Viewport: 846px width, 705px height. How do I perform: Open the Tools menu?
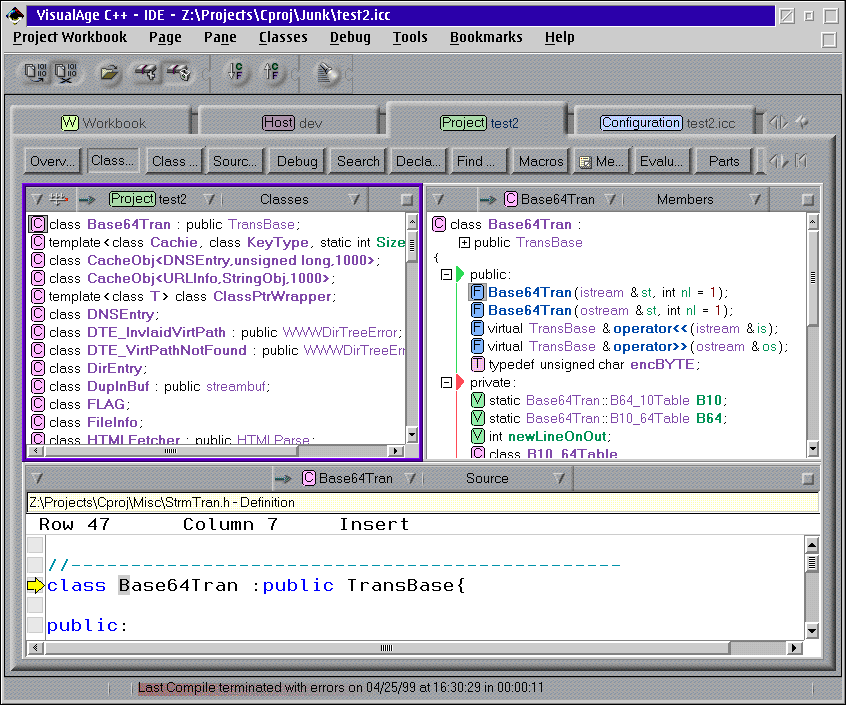(x=410, y=37)
